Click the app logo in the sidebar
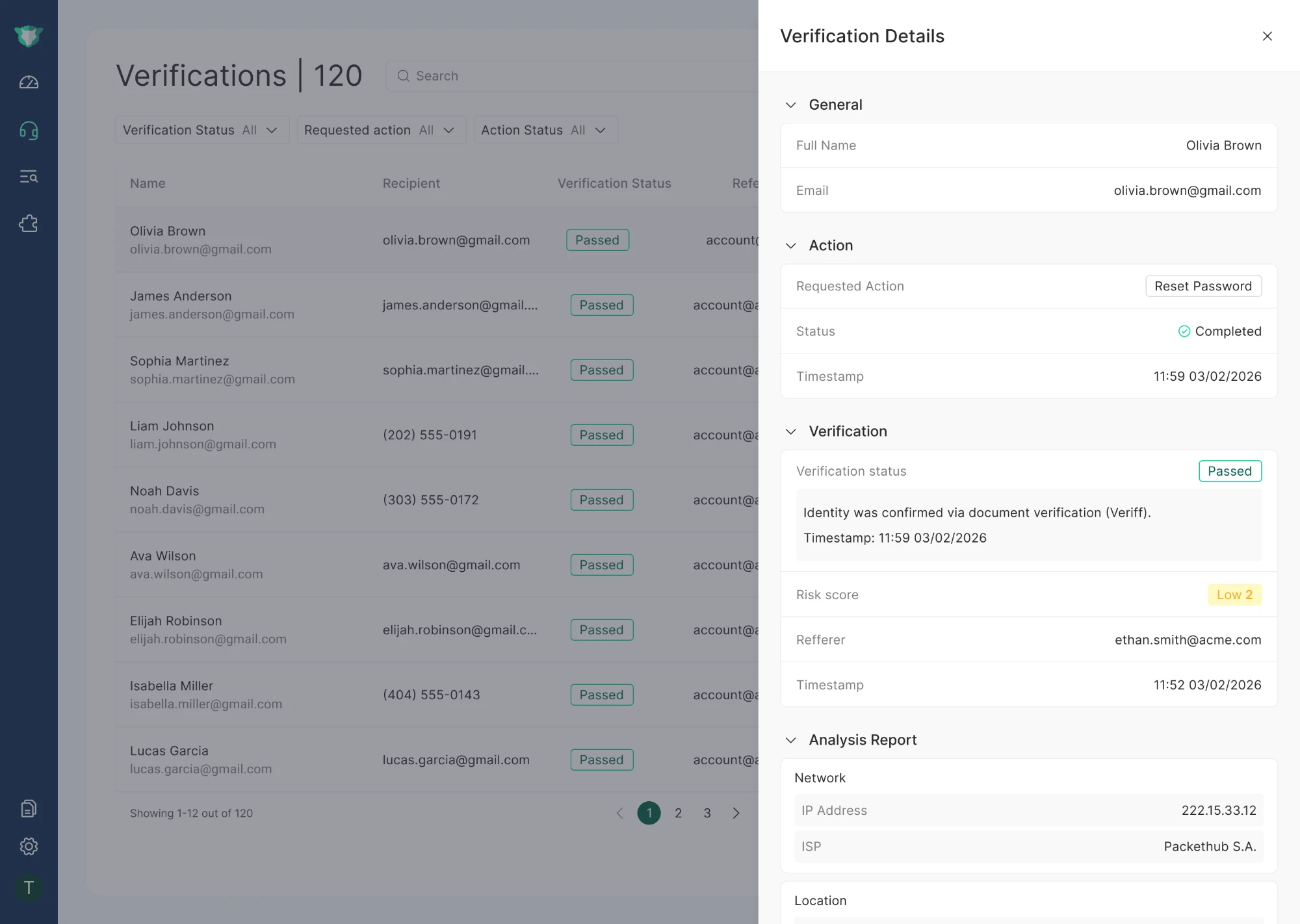The image size is (1300, 924). click(29, 36)
